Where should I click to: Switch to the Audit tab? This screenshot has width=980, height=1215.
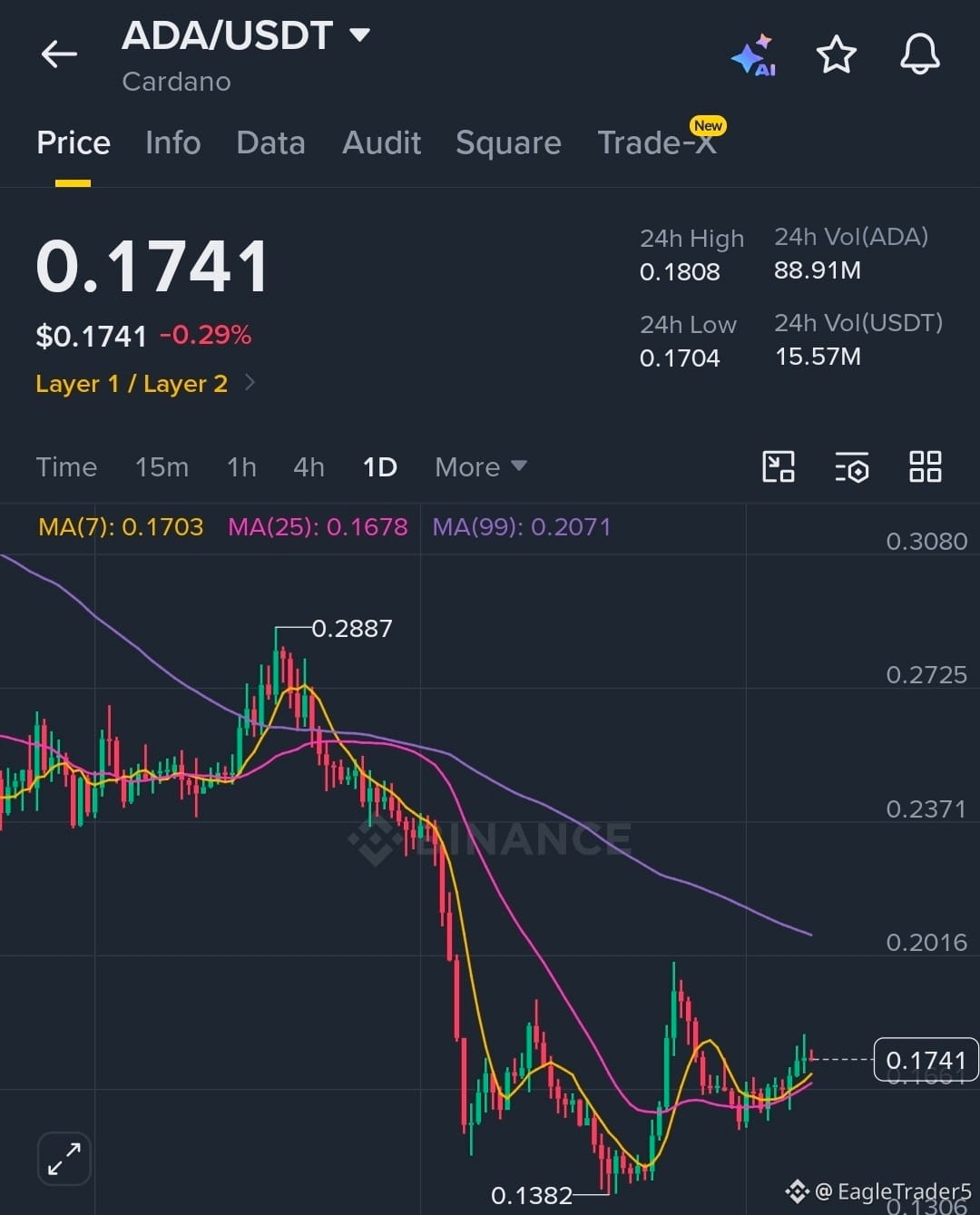[x=381, y=142]
